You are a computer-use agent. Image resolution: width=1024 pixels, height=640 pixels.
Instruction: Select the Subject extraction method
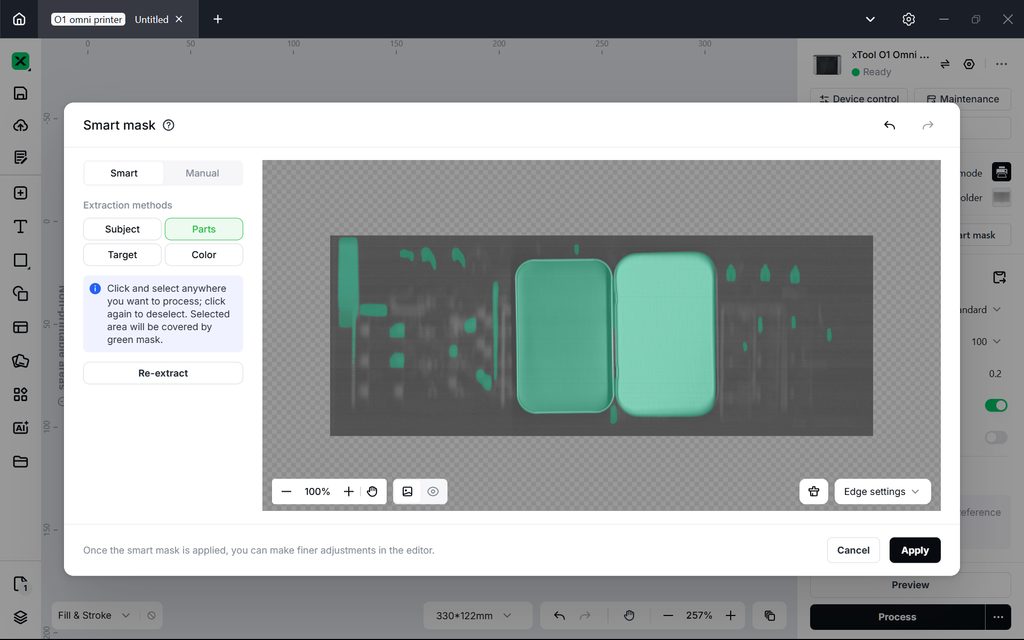(x=122, y=229)
